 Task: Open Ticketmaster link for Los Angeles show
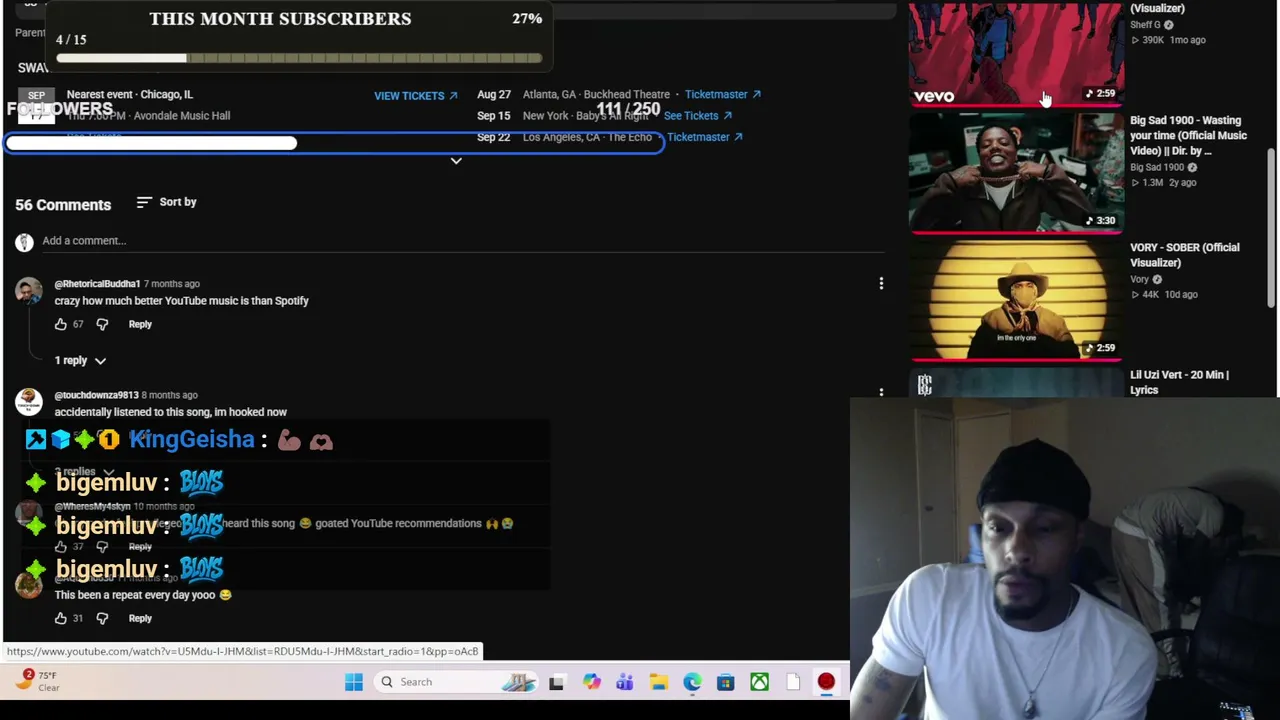[x=705, y=137]
